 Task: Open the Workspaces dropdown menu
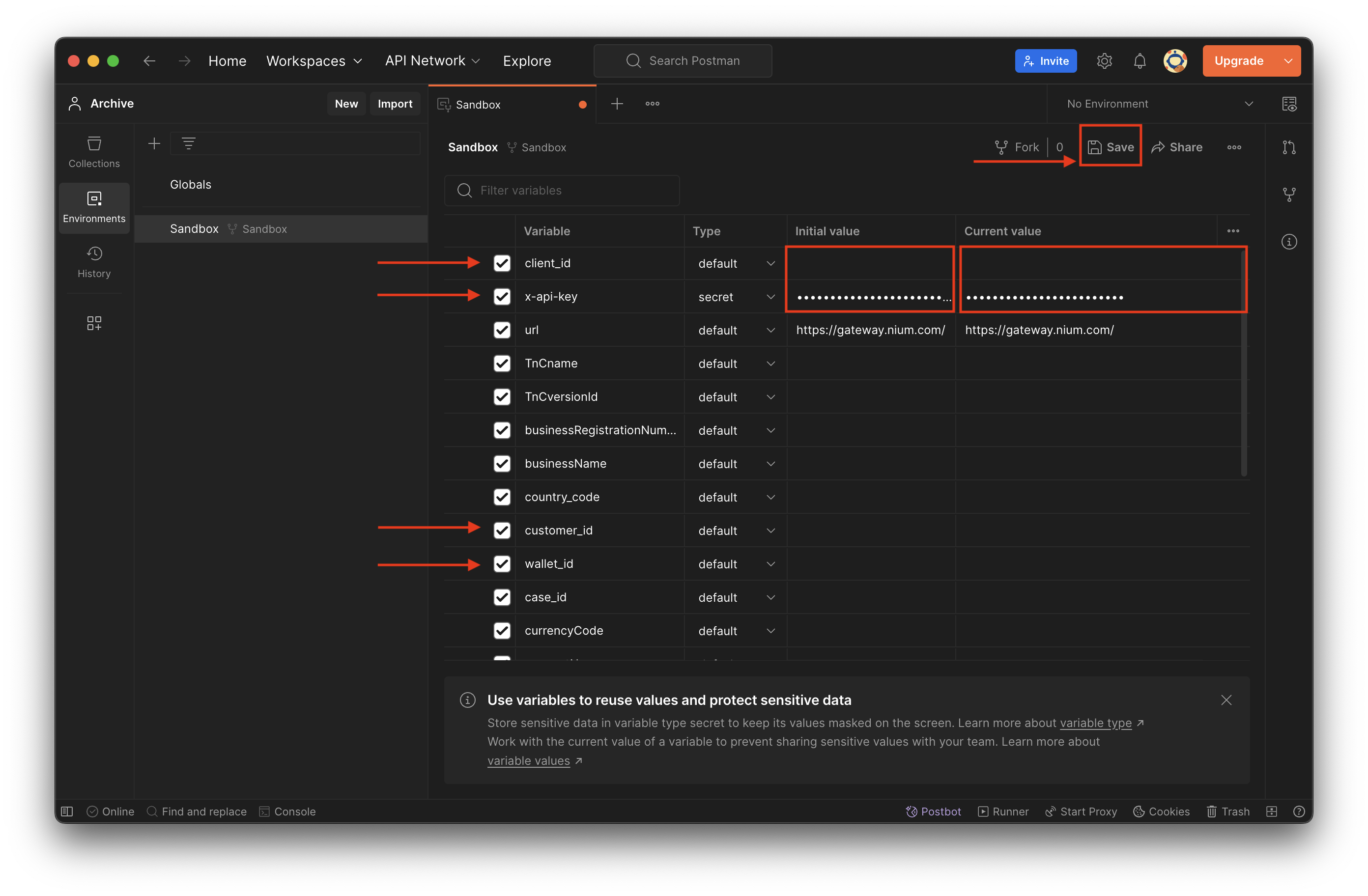(314, 61)
